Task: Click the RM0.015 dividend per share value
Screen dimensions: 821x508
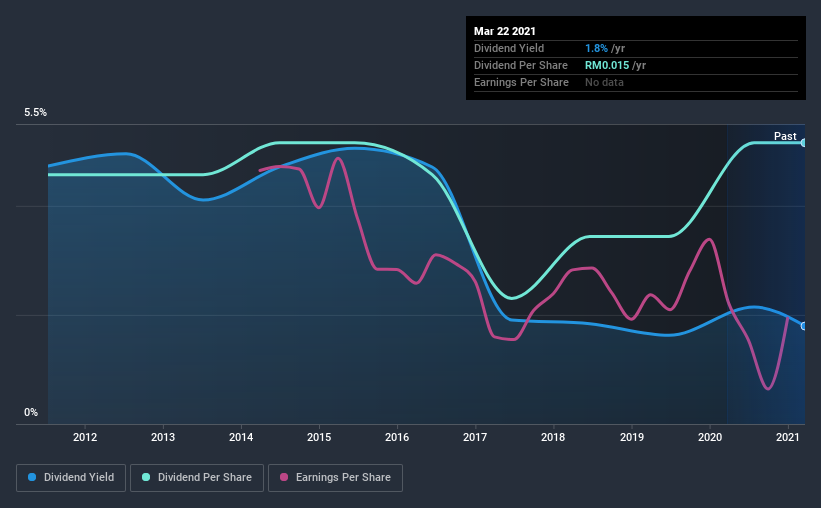Action: point(607,65)
